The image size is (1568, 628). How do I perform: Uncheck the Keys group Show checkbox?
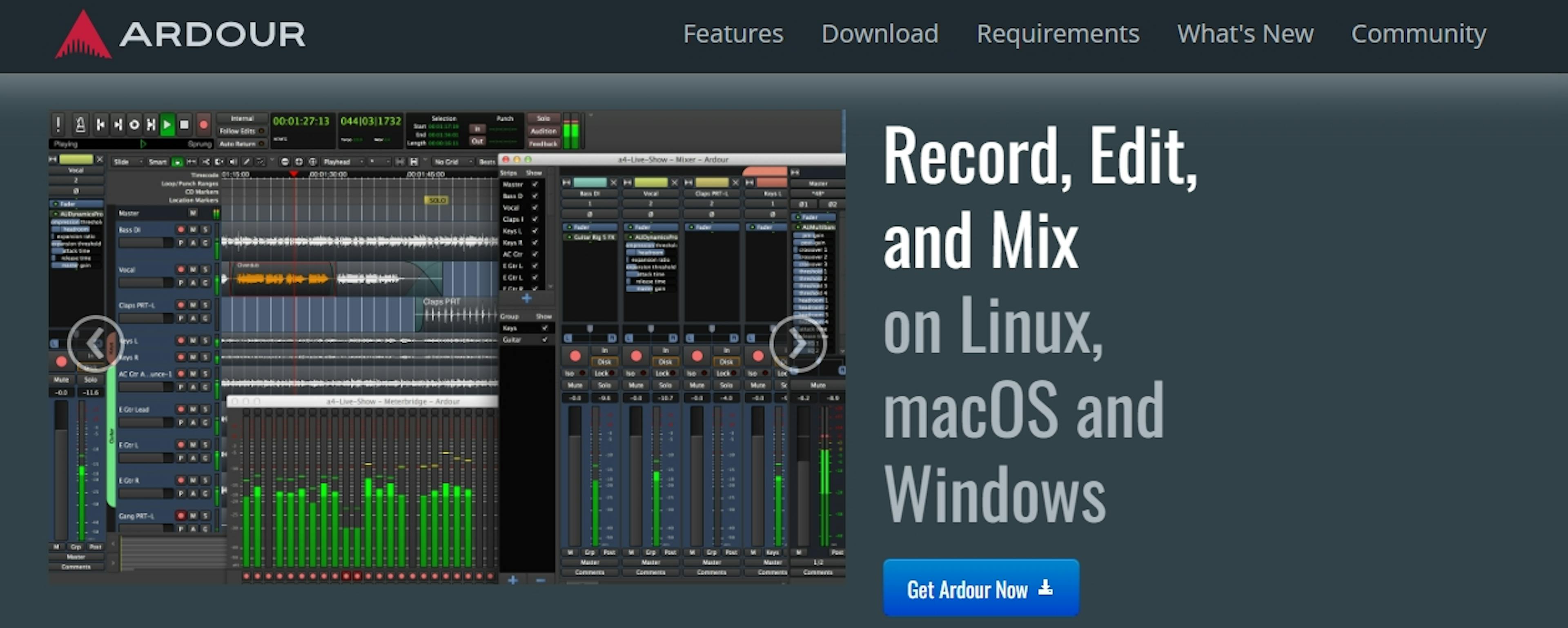[545, 329]
